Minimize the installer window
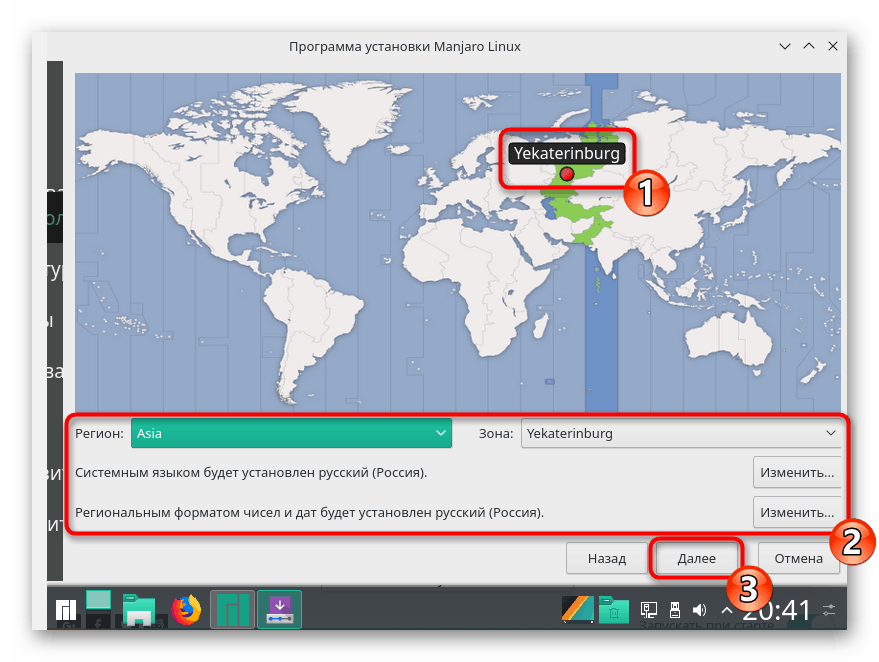Image resolution: width=879 pixels, height=662 pixels. (785, 47)
